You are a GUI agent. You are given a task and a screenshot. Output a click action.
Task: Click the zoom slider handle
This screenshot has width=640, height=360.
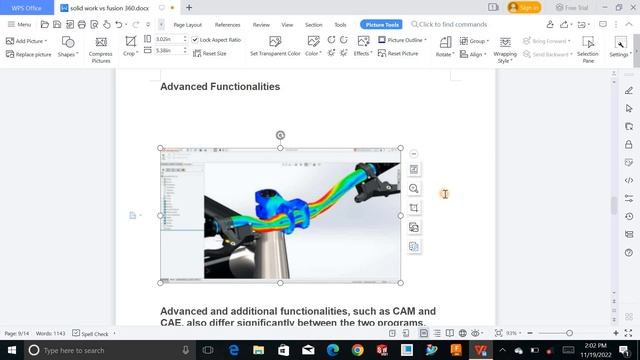[569, 333]
